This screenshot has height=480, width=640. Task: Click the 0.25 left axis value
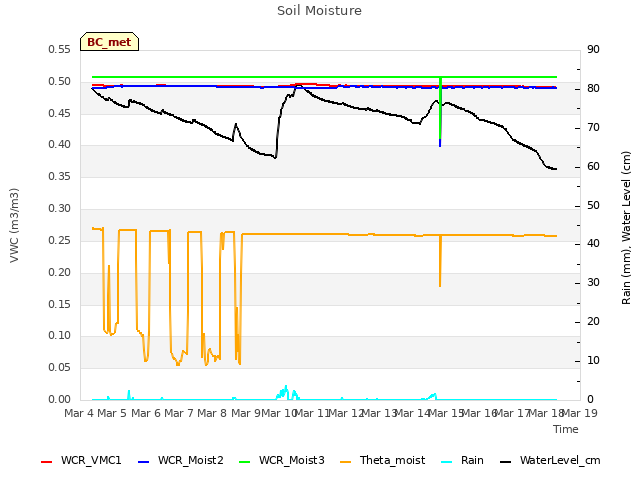(x=60, y=240)
